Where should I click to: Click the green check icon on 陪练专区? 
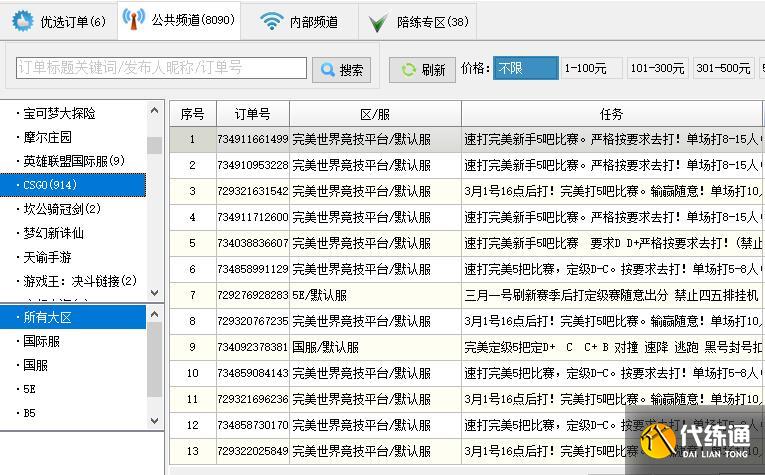pyautogui.click(x=378, y=23)
